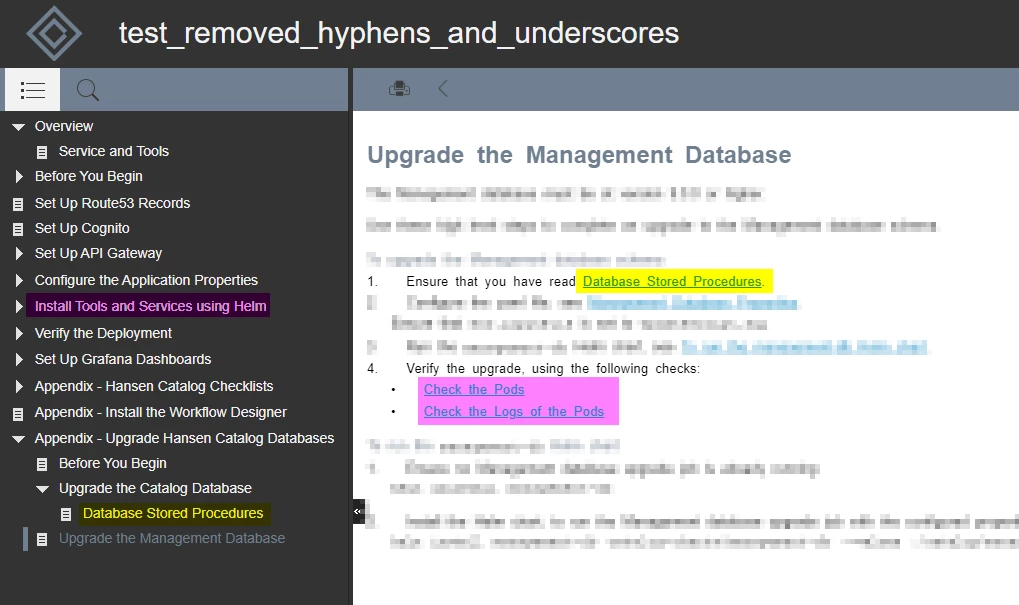Open the search tab
The width and height of the screenshot is (1019, 605).
pos(88,90)
